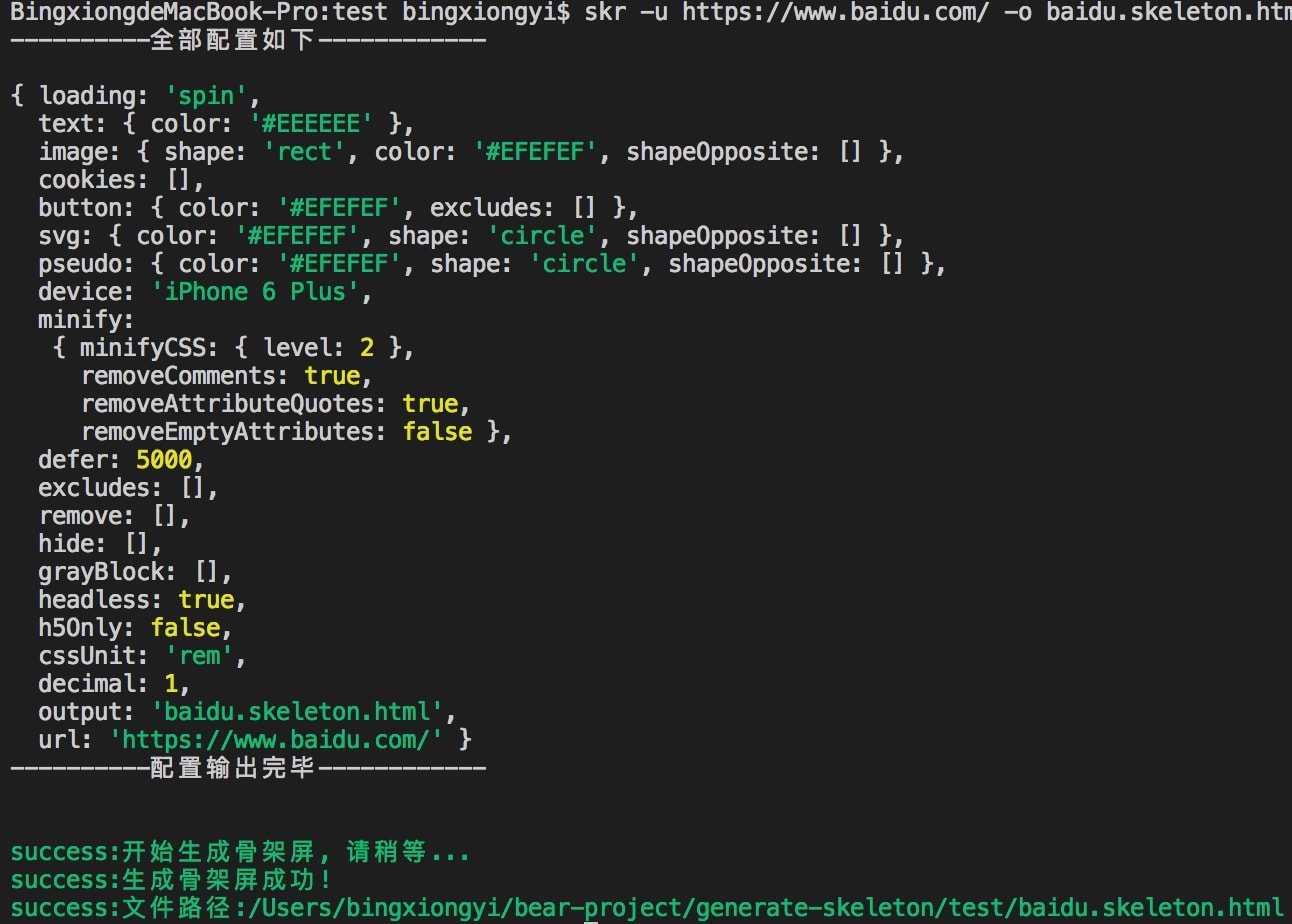Click the '配置输出完毕' footer line

(x=248, y=768)
